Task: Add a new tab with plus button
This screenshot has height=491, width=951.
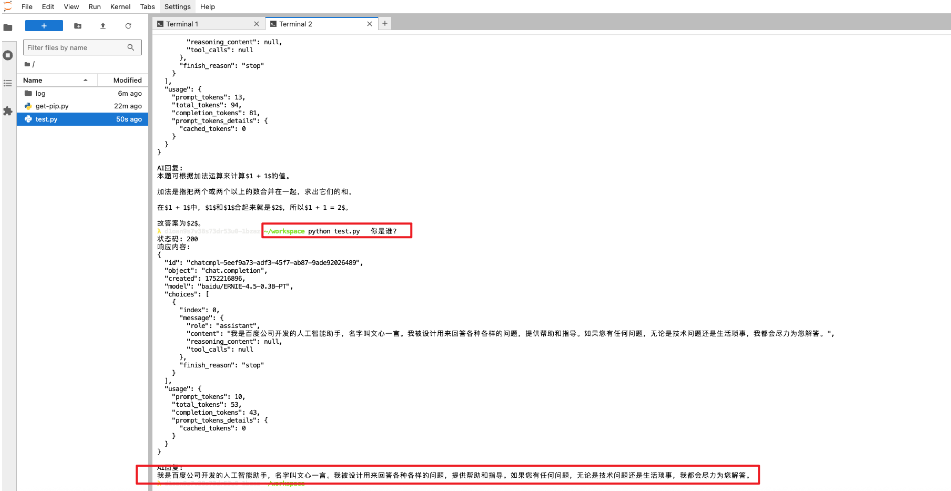Action: (x=385, y=24)
